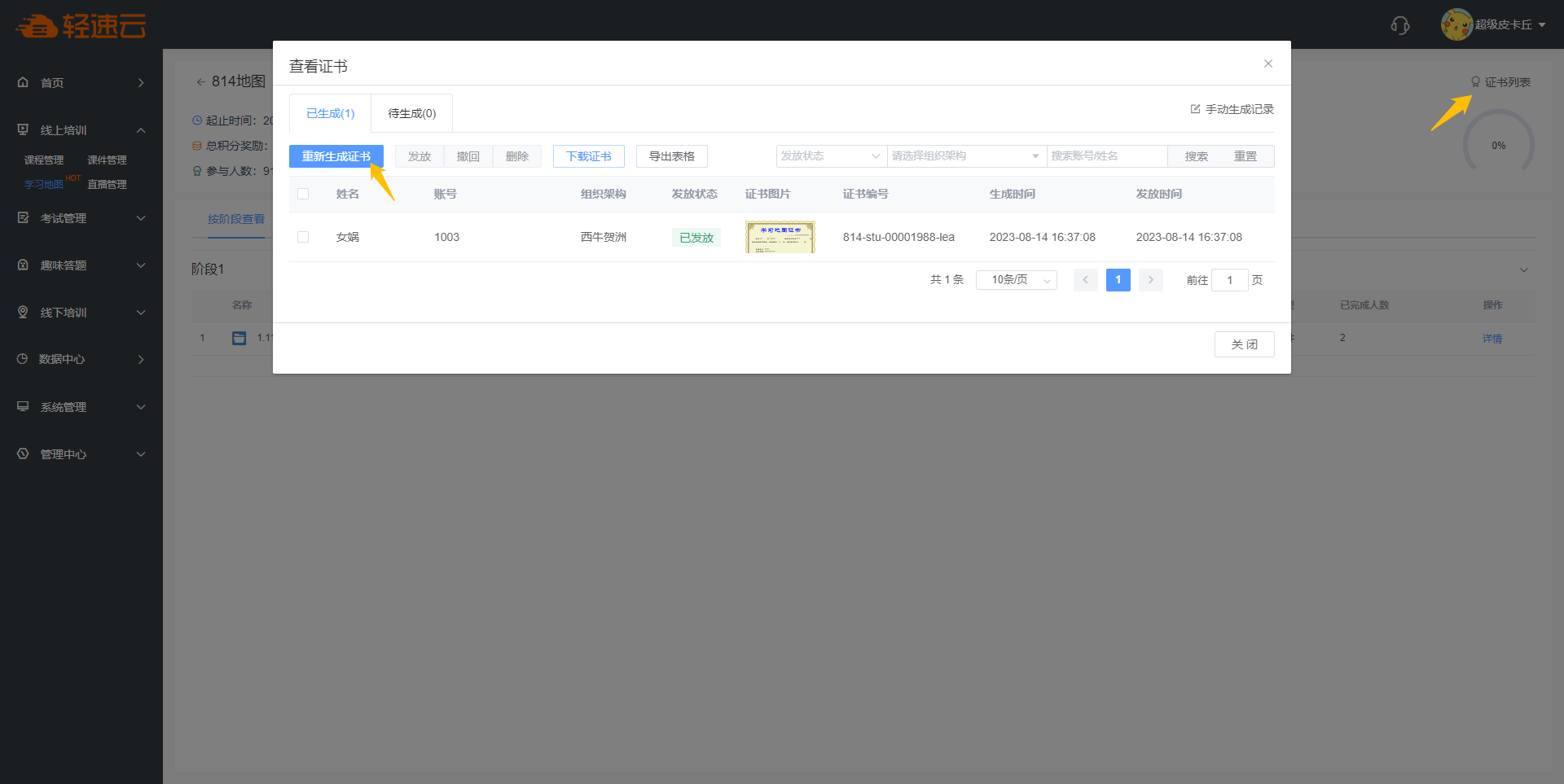
Task: Open 手动生成记录 edit icon link
Action: [1232, 109]
